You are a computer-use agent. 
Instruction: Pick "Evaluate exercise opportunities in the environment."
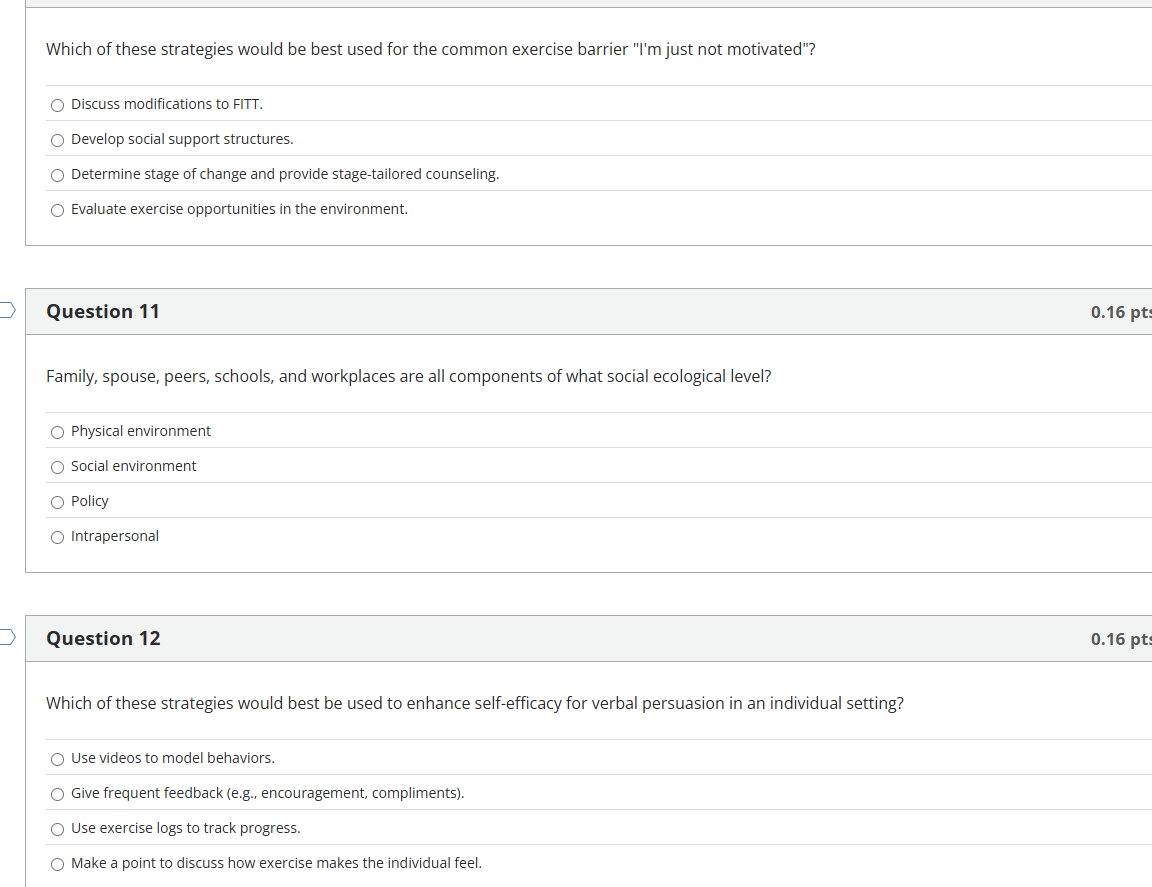point(57,210)
